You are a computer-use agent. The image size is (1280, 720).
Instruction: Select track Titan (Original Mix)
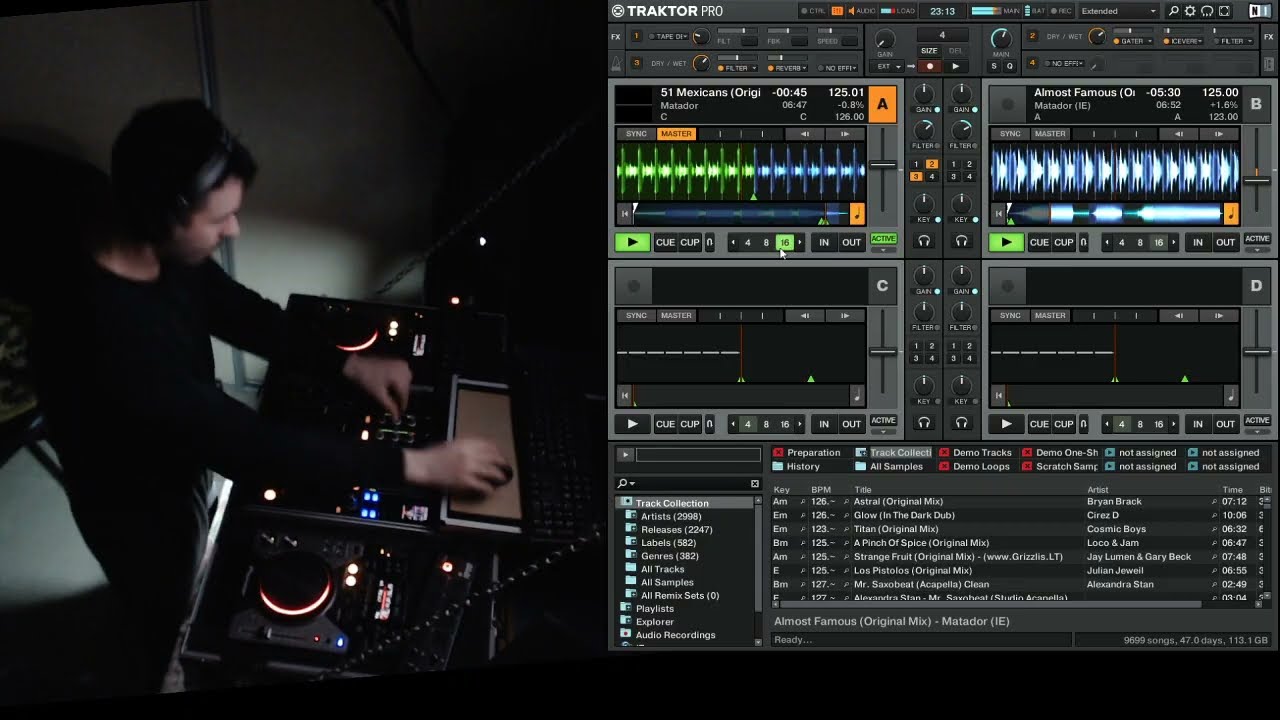click(896, 529)
